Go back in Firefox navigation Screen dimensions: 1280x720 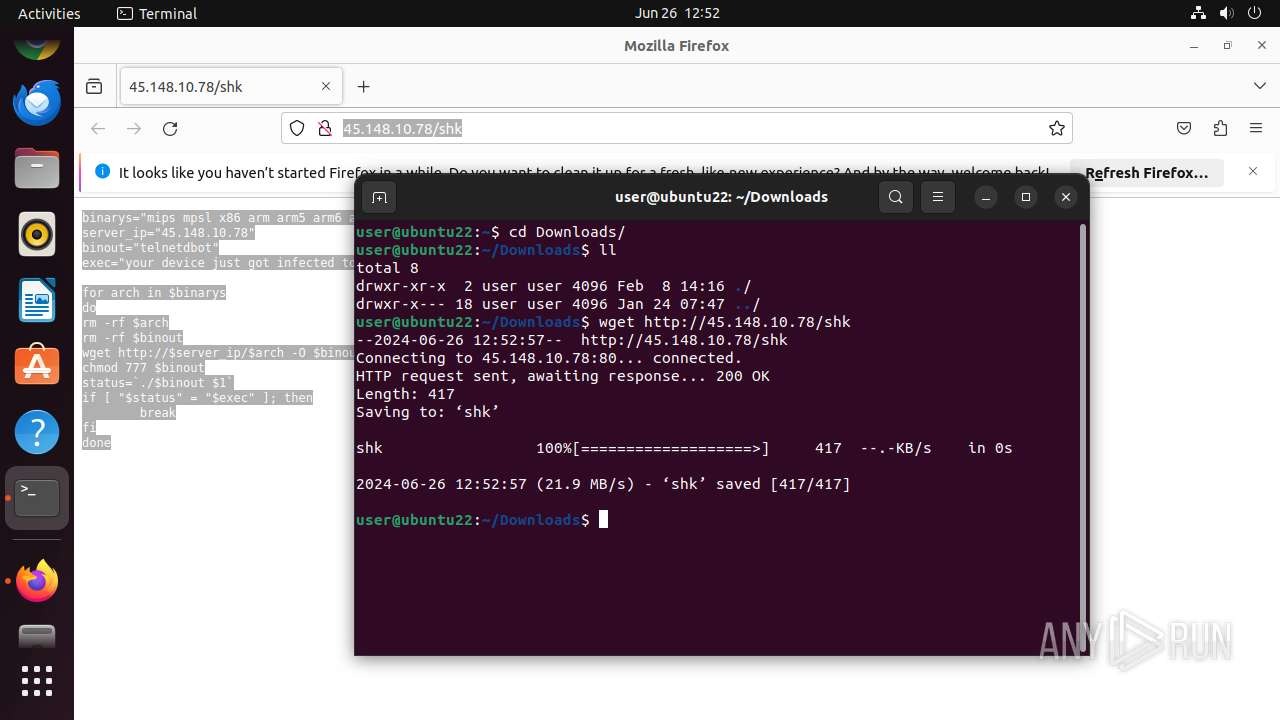click(x=98, y=128)
